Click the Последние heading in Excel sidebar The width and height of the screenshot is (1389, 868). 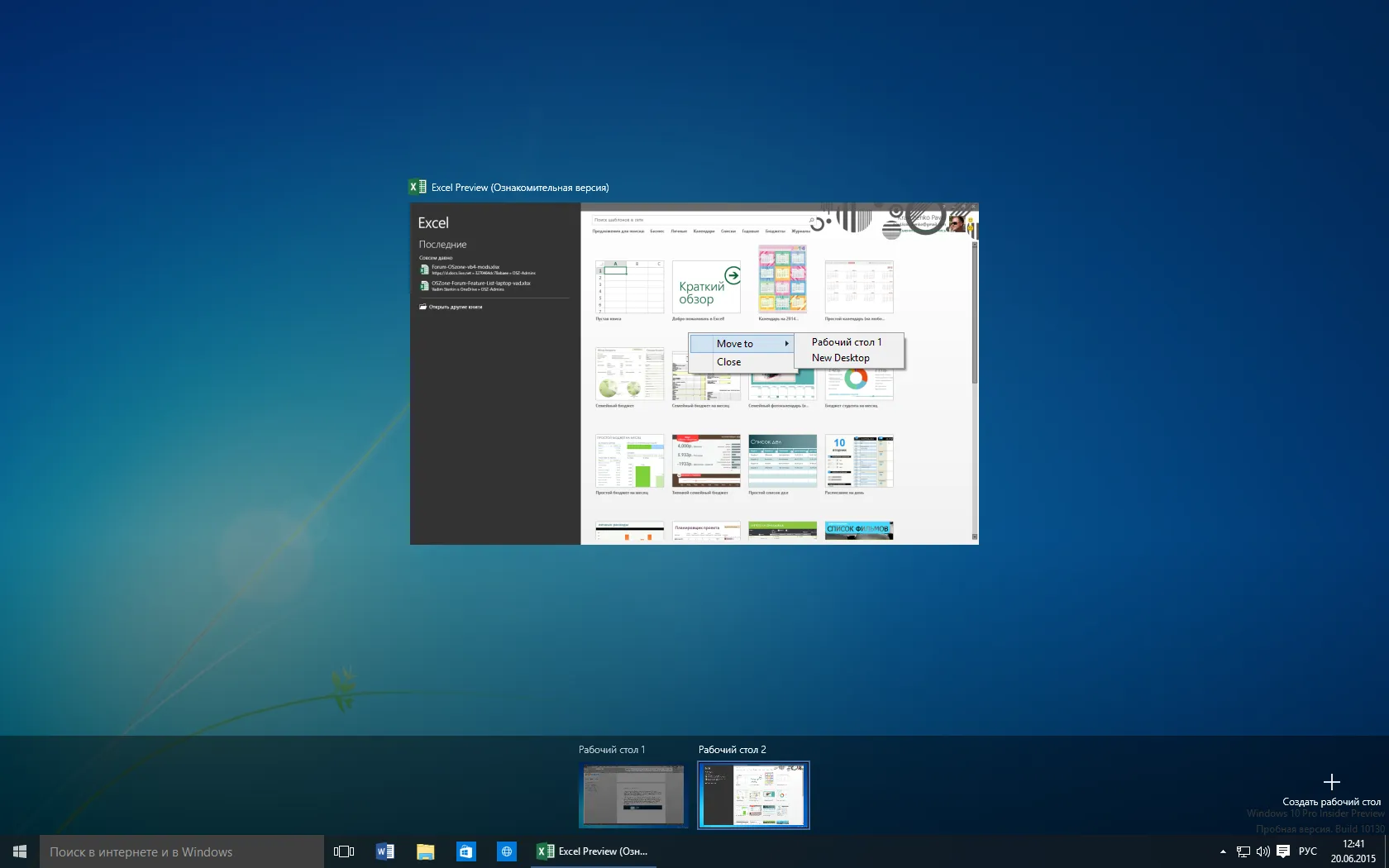coord(442,245)
